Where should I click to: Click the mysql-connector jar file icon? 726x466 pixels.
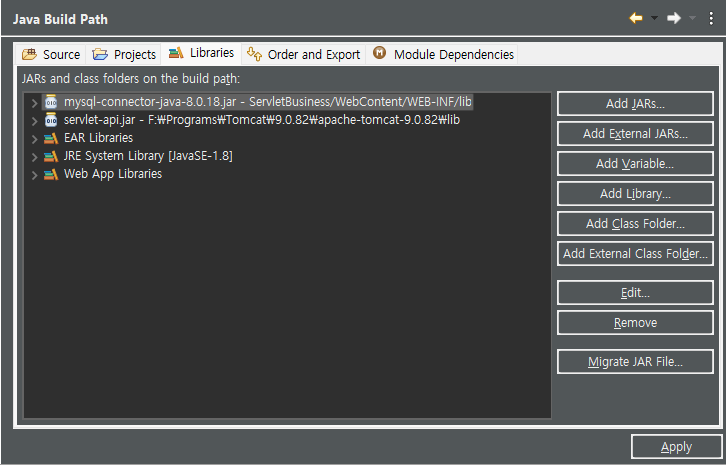pos(51,101)
